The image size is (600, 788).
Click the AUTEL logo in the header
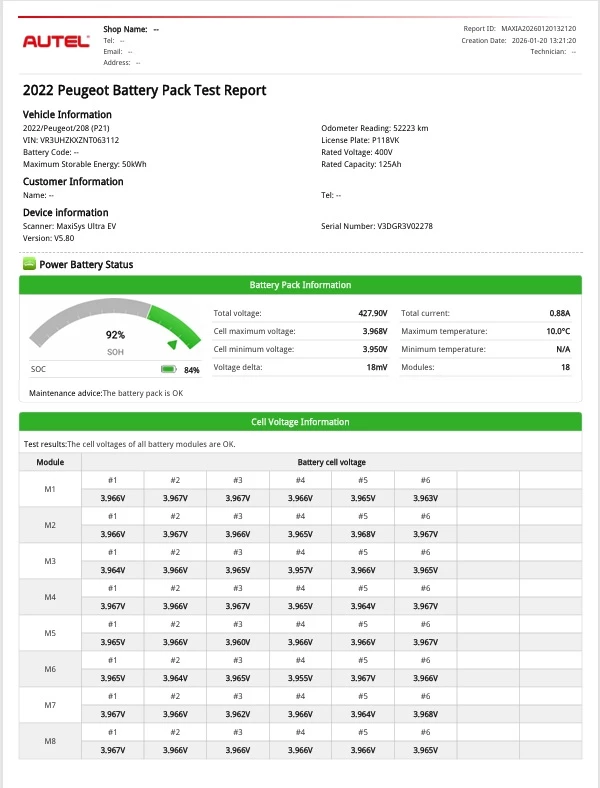click(56, 42)
